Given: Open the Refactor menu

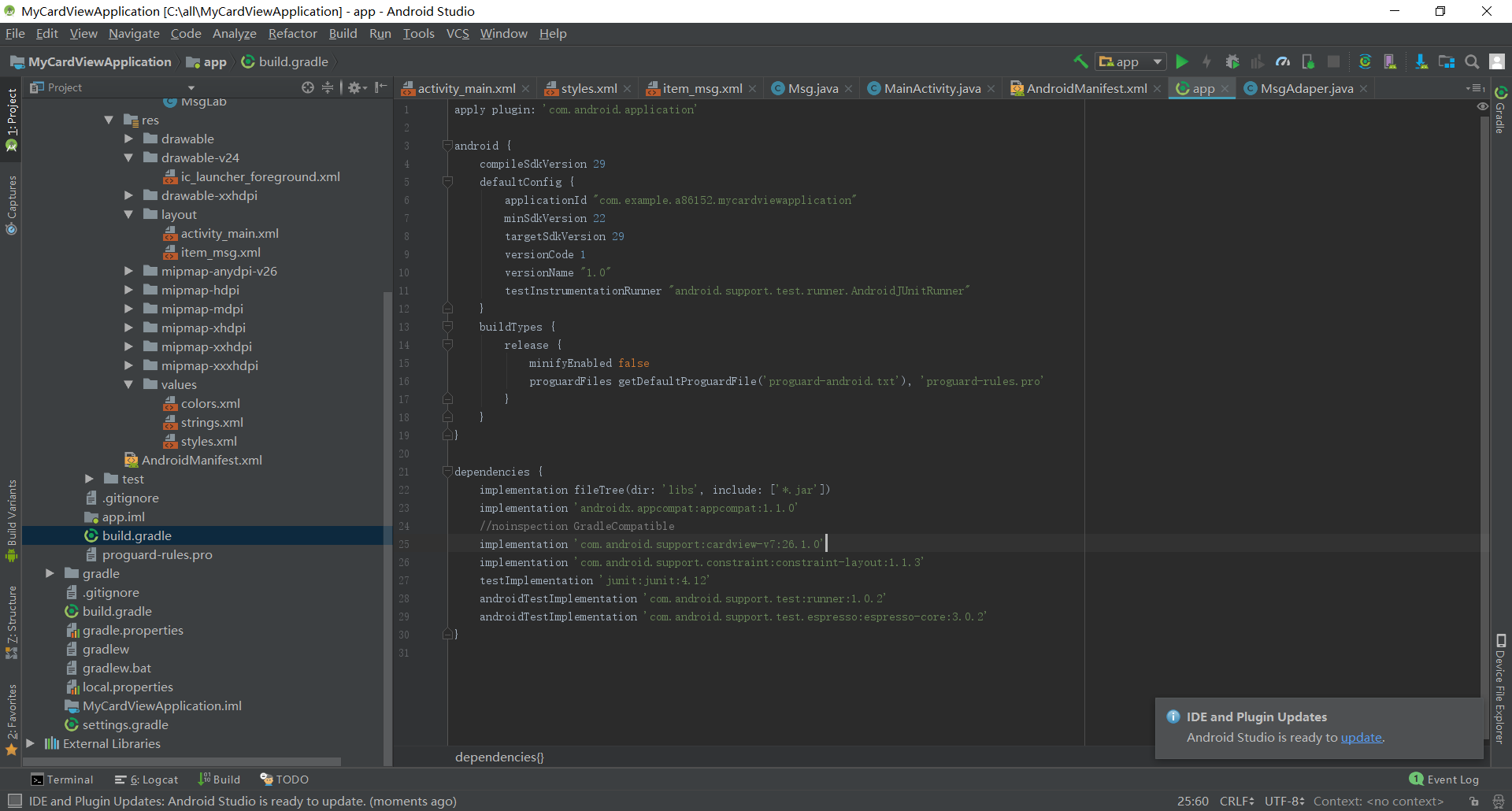Looking at the screenshot, I should (x=292, y=33).
